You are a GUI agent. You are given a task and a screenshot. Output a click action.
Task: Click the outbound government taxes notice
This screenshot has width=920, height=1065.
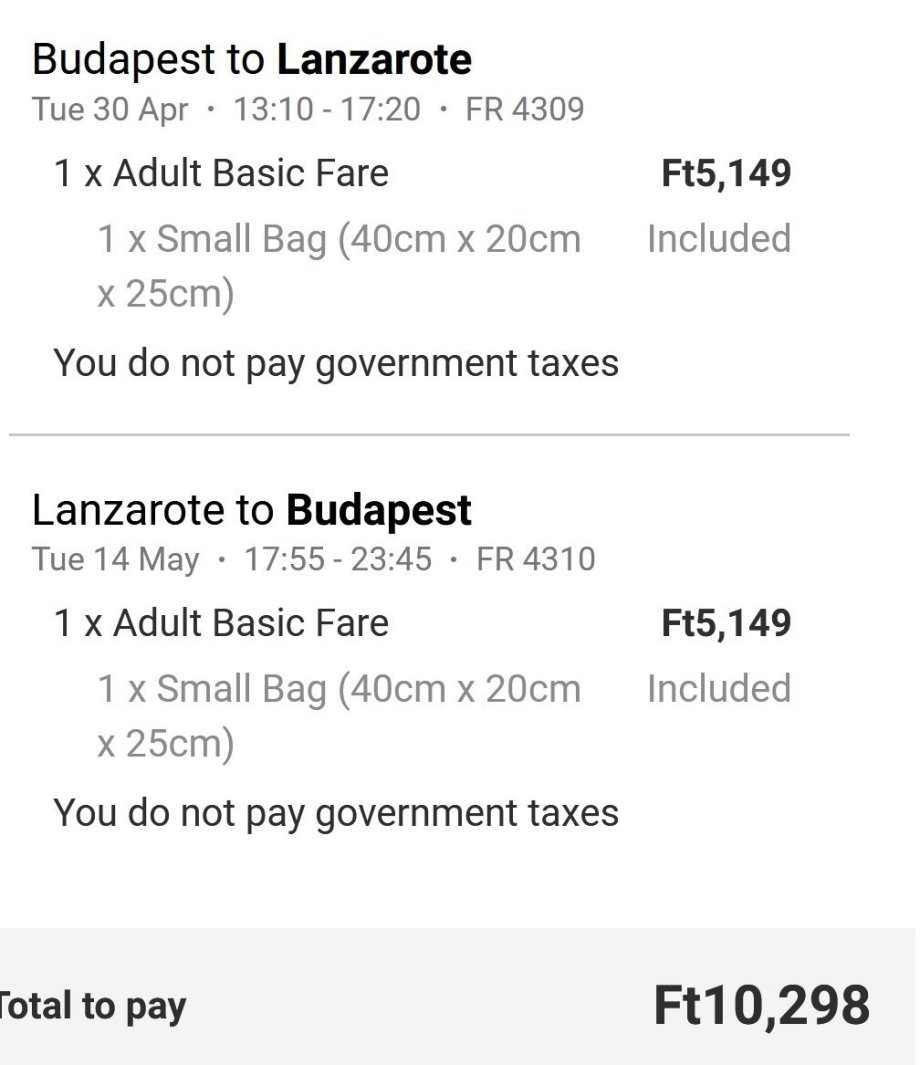tap(336, 362)
